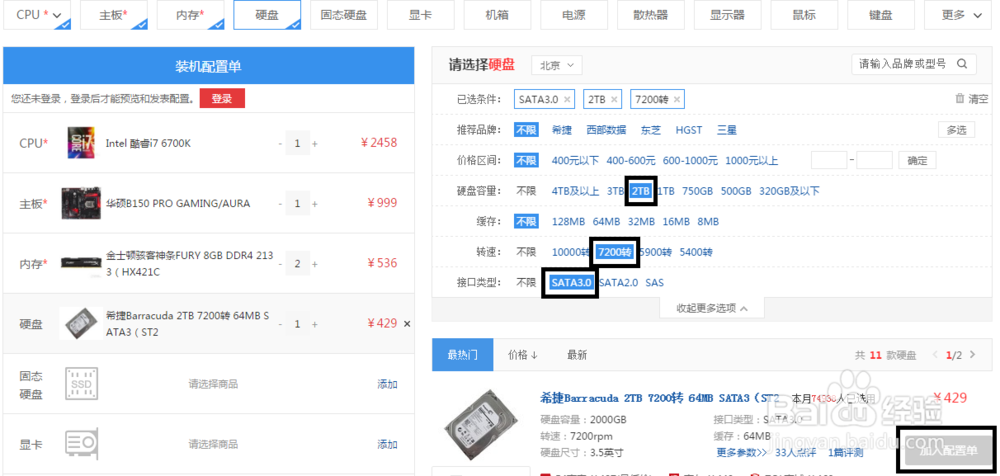Filter by brand HGST
The image size is (1000, 476).
(689, 130)
